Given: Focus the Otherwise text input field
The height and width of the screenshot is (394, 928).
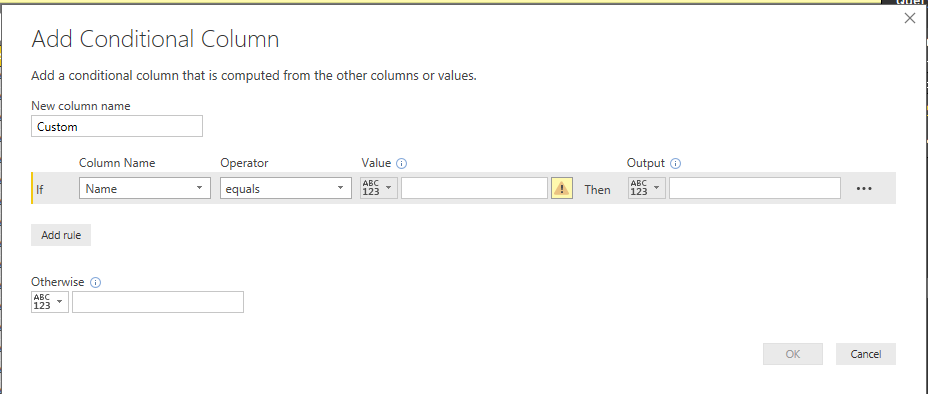Looking at the screenshot, I should [x=157, y=302].
